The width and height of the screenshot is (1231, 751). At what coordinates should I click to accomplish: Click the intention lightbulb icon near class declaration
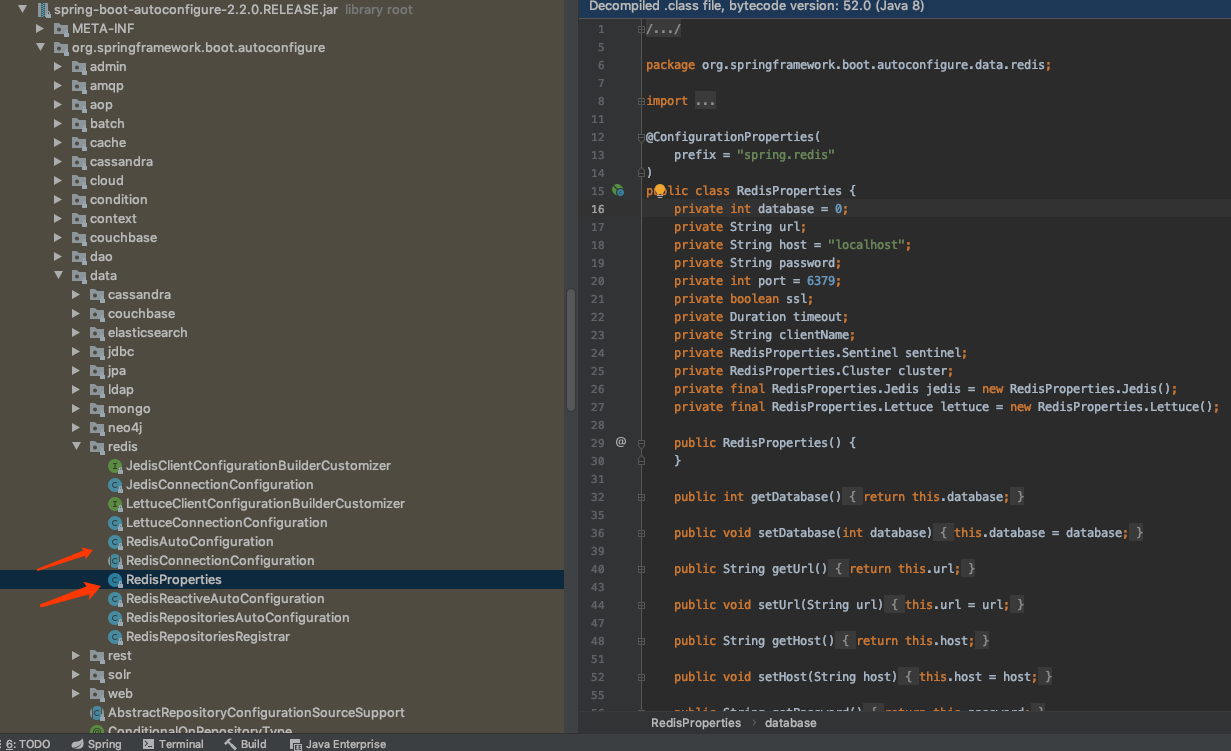(660, 190)
